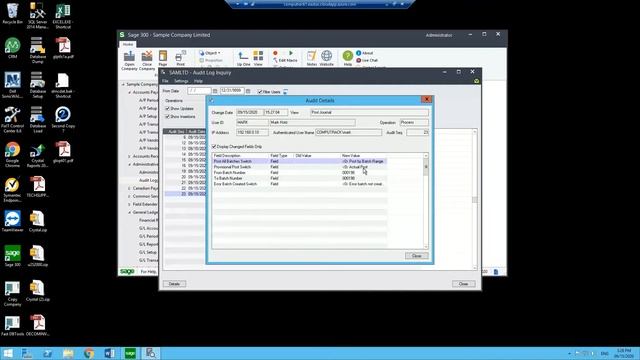Select the Provisional Post Switch row
The width and height of the screenshot is (640, 360).
point(299,167)
